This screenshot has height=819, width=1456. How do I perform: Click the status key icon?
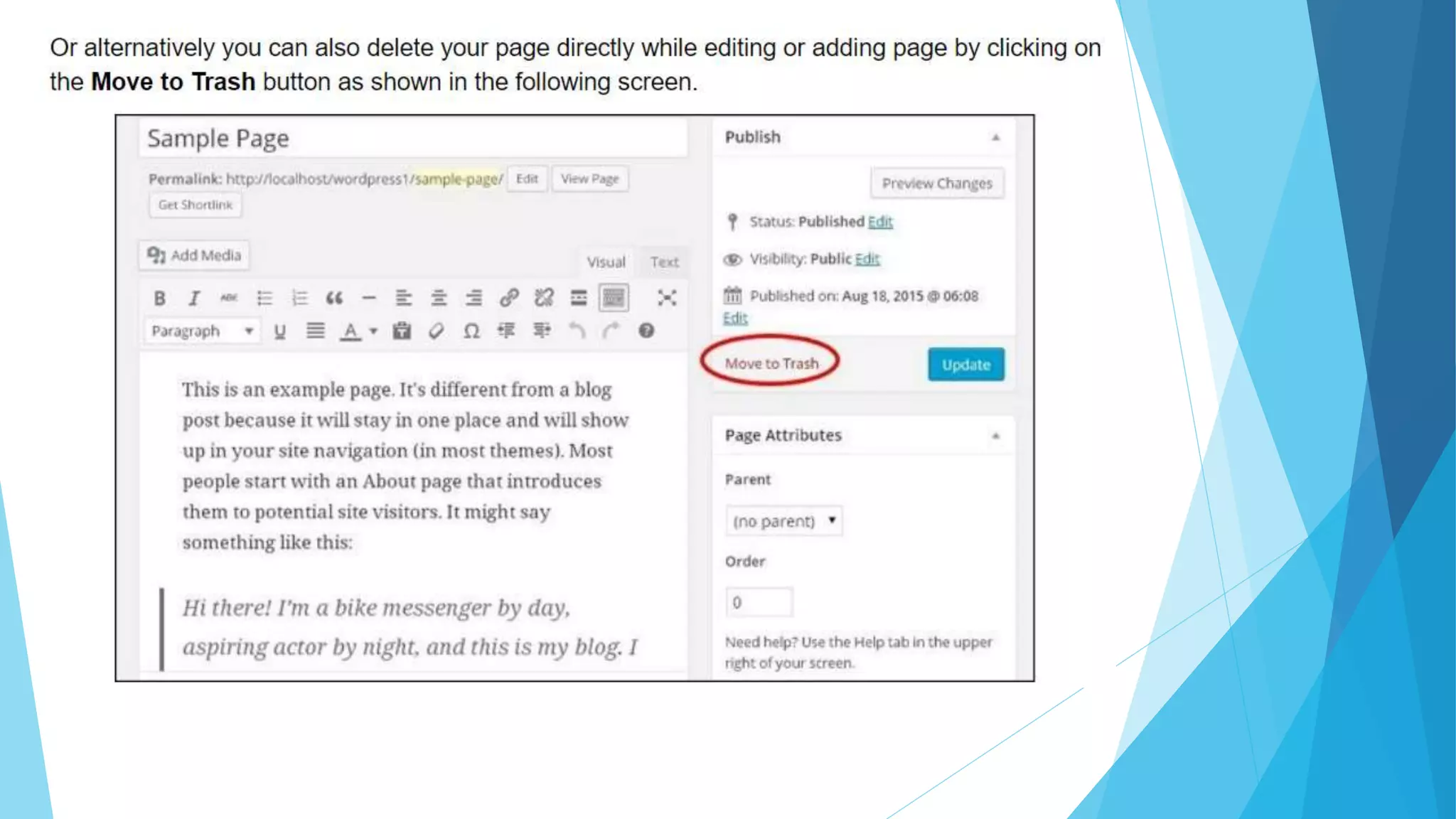coord(732,222)
